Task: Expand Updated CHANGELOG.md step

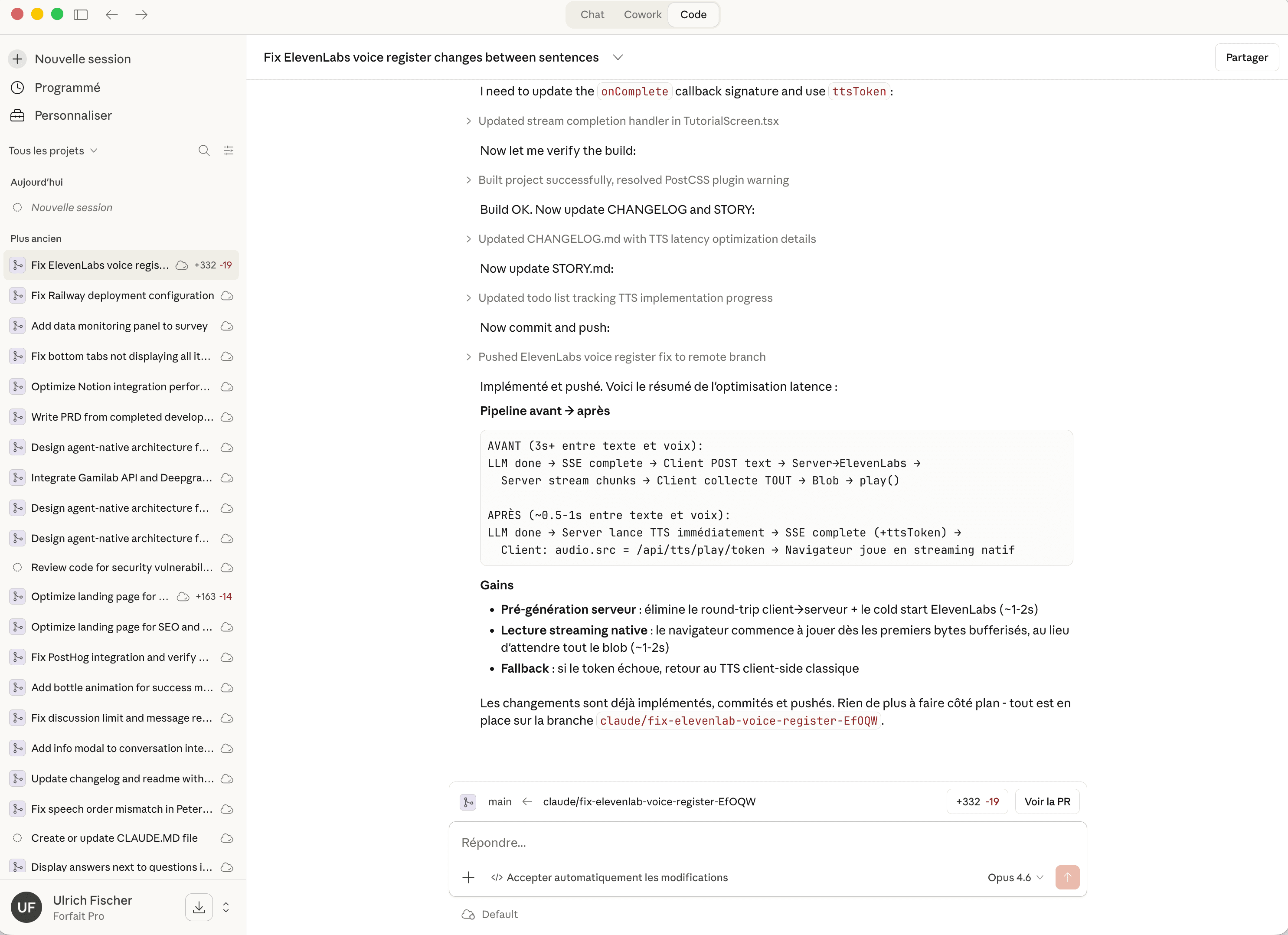Action: pyautogui.click(x=641, y=239)
